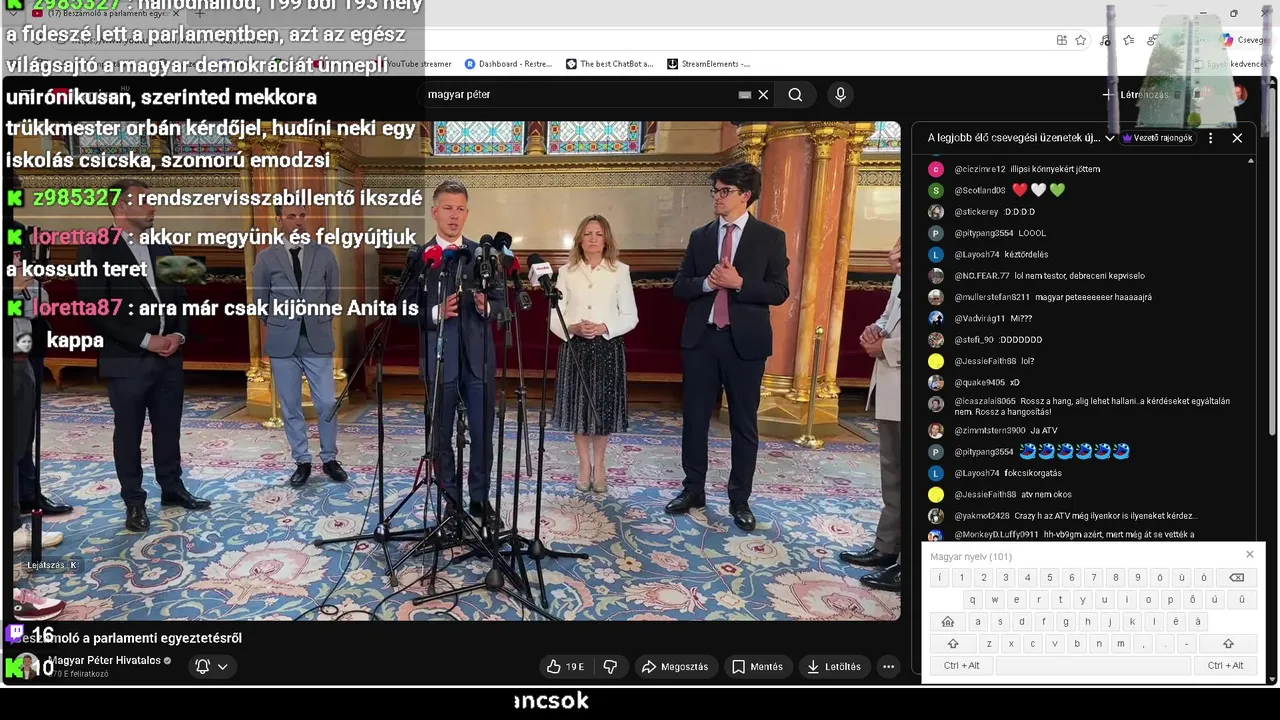The image size is (1280, 720).
Task: Tap the 'í' key on virtual keyboard
Action: point(940,578)
